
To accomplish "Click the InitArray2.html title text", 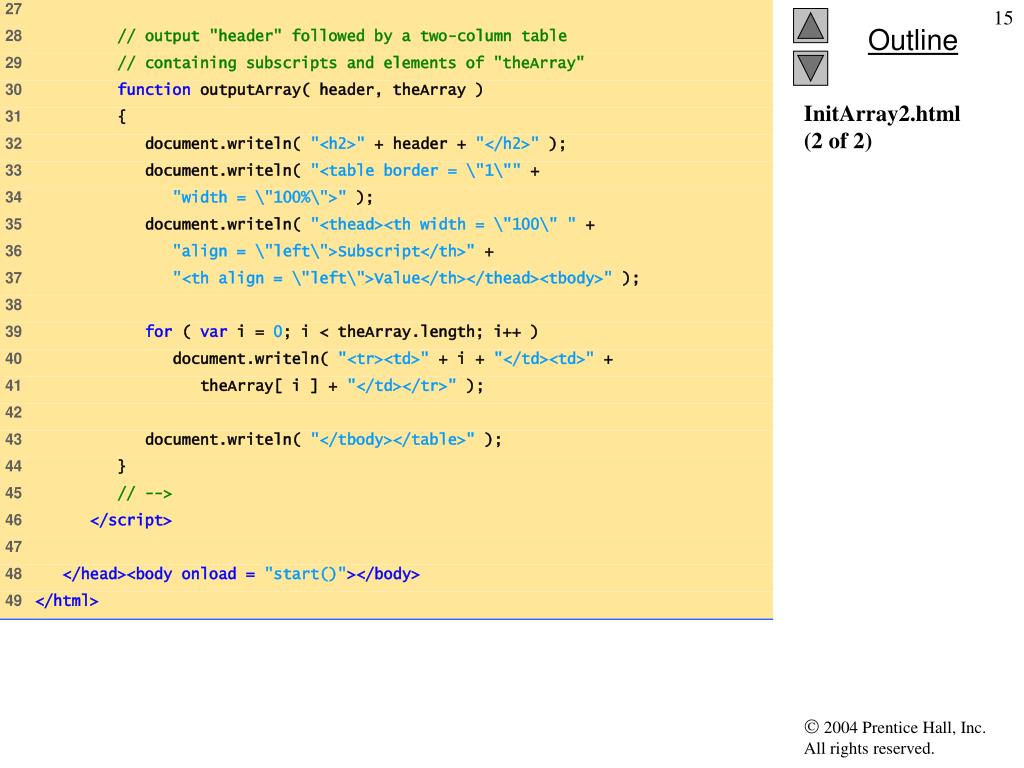I will click(882, 114).
